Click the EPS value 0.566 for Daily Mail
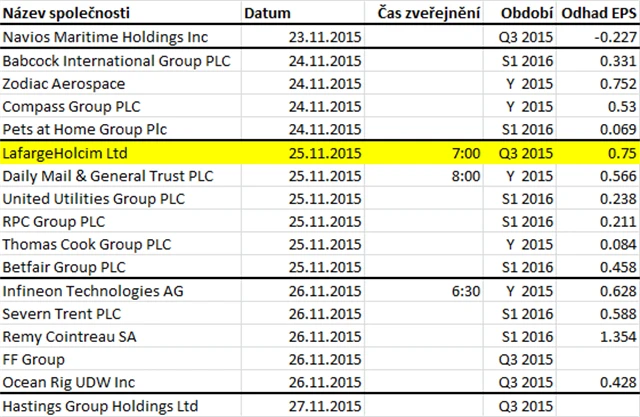 (x=618, y=176)
